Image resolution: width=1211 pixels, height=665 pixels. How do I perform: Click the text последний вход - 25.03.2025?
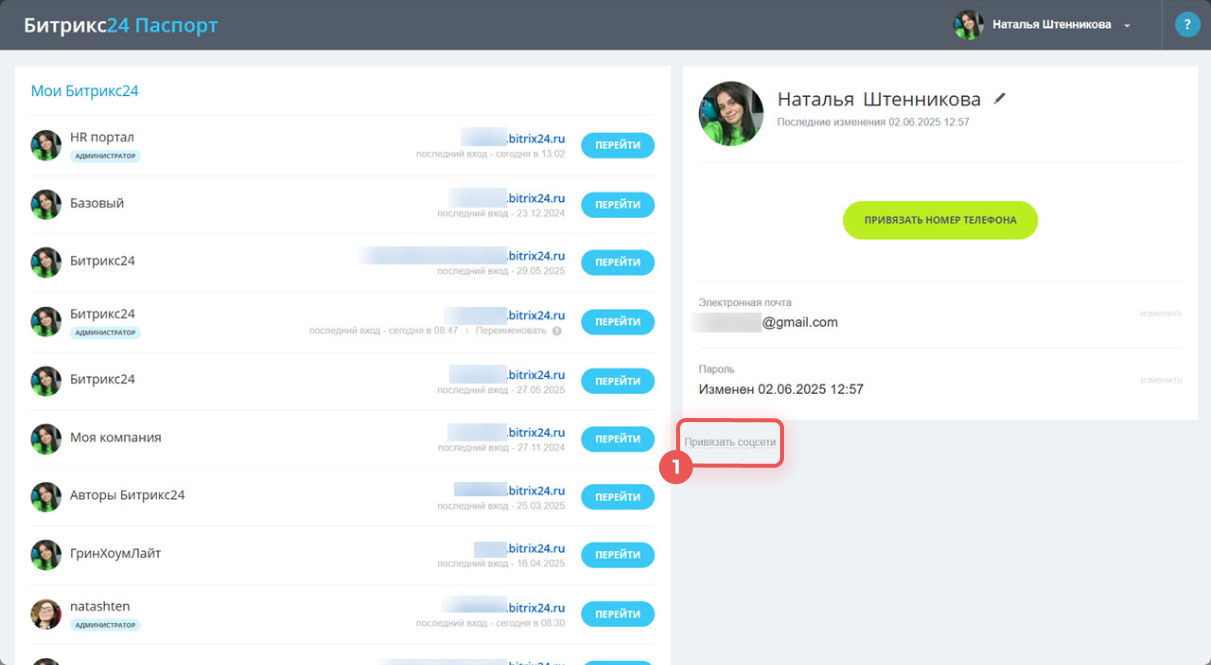point(501,506)
